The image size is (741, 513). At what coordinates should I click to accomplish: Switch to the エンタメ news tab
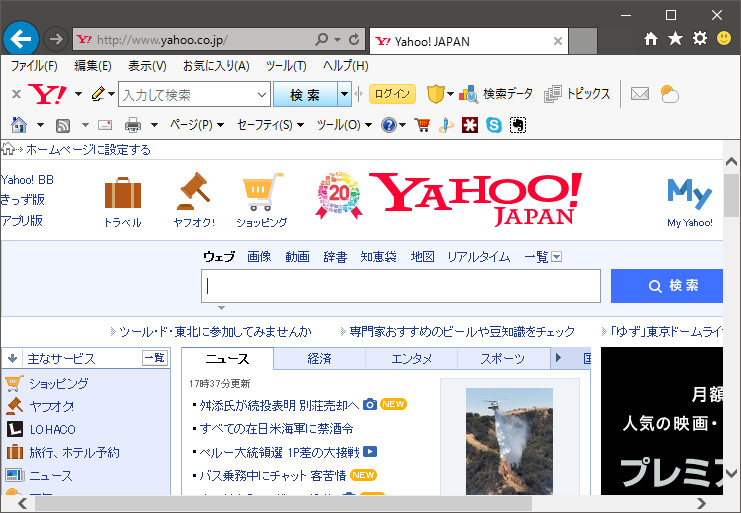412,359
